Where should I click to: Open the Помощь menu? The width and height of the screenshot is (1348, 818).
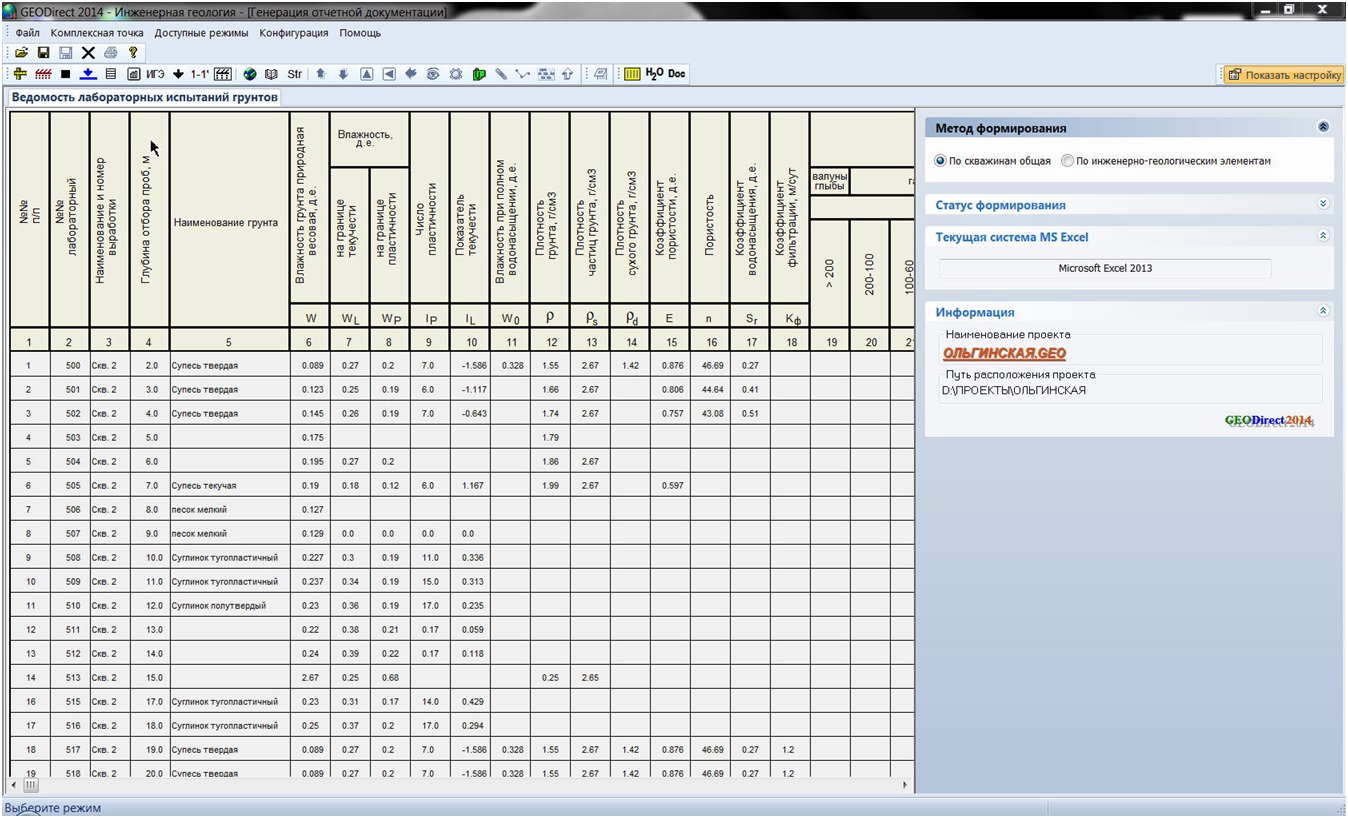click(360, 33)
